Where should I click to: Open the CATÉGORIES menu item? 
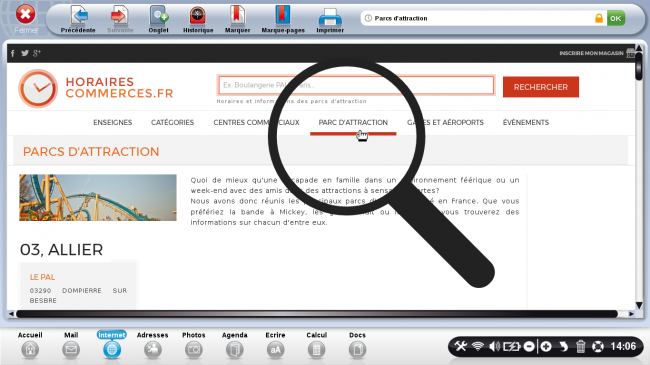click(x=172, y=122)
